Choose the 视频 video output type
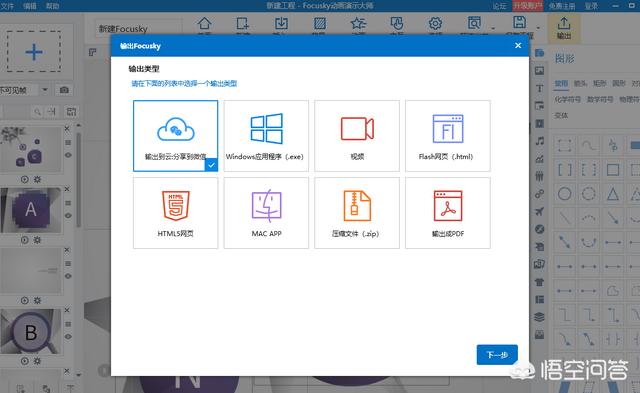Screen dimensions: 640x393 357,136
